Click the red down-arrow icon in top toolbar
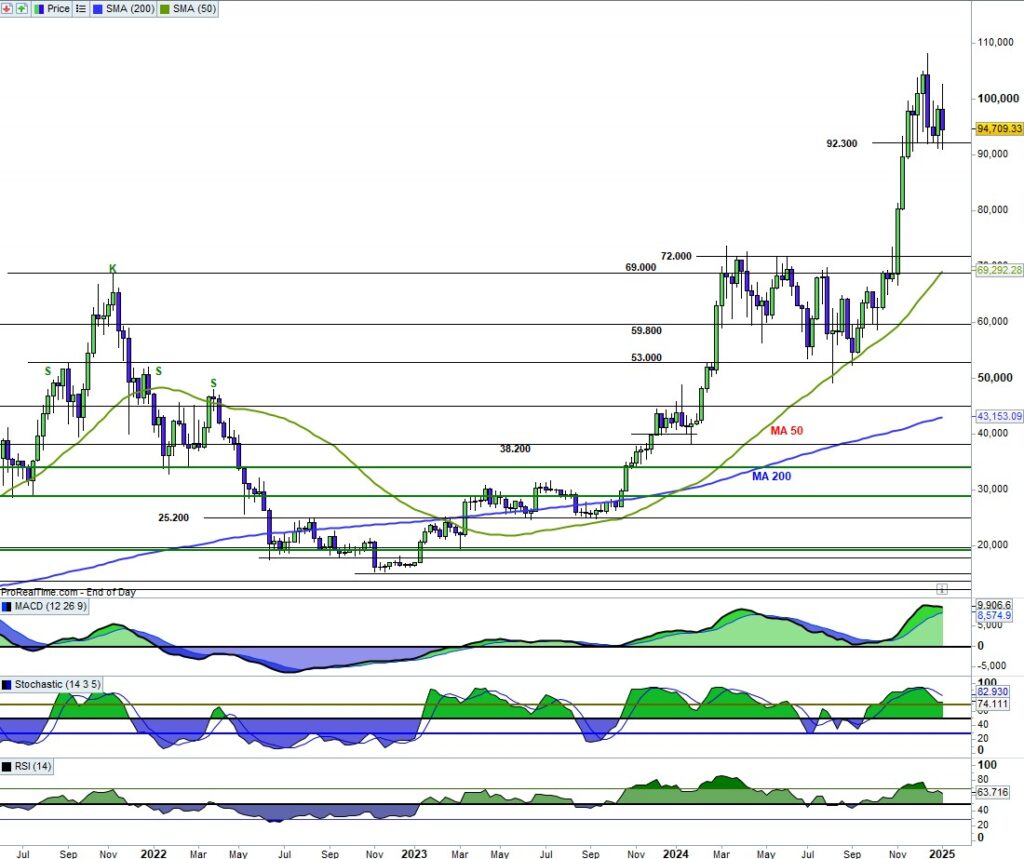Viewport: 1024px width, 859px height. (x=8, y=8)
